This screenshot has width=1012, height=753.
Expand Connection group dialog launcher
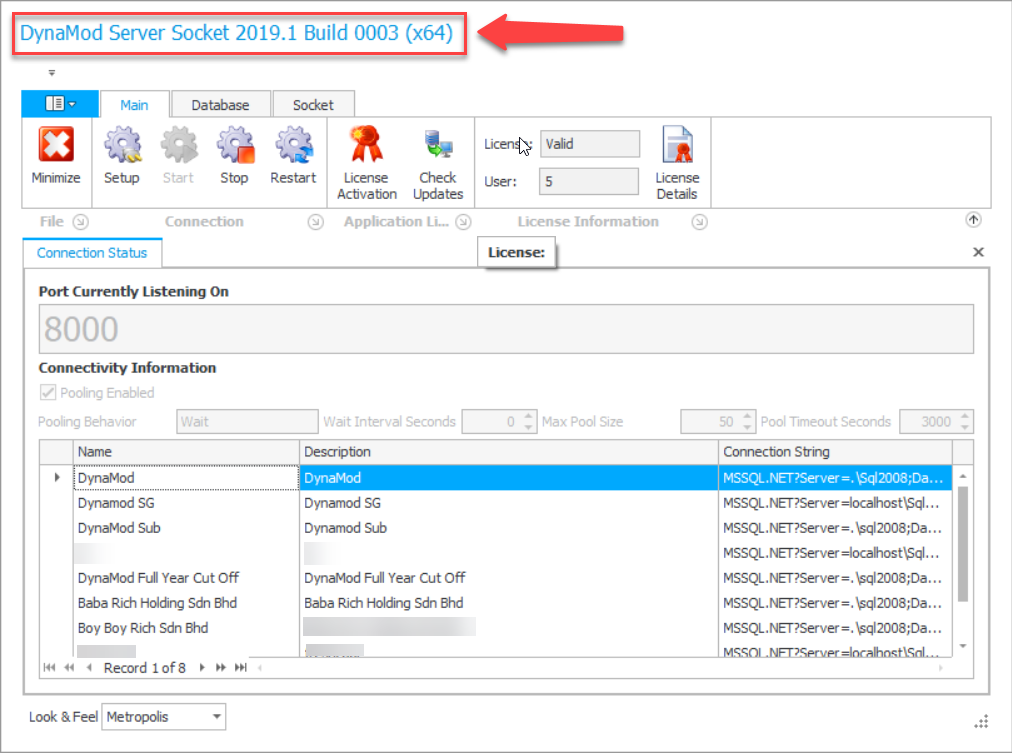coord(316,222)
